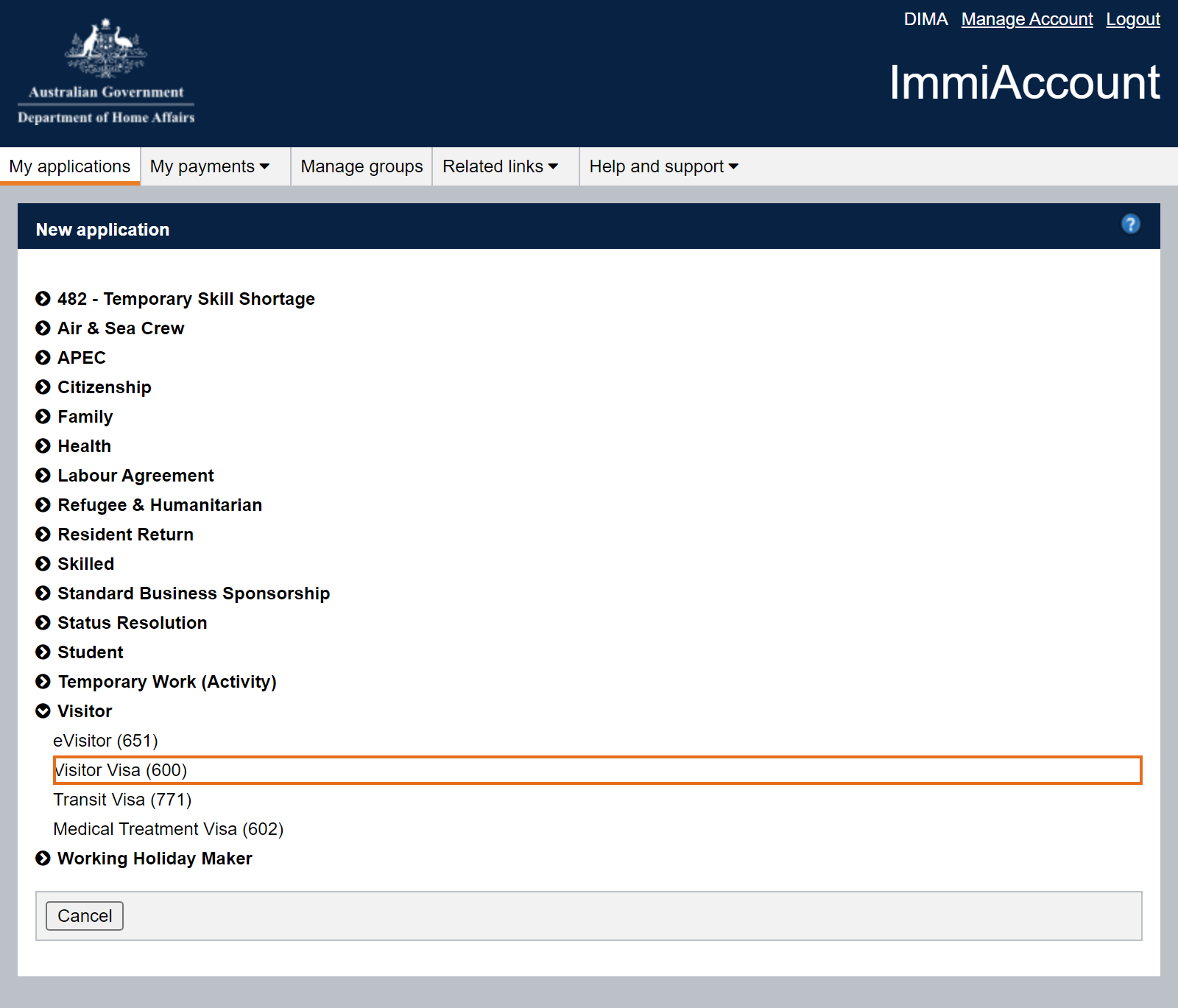1178x1008 pixels.
Task: Click the Temporary Work (Activity) label
Action: click(167, 682)
